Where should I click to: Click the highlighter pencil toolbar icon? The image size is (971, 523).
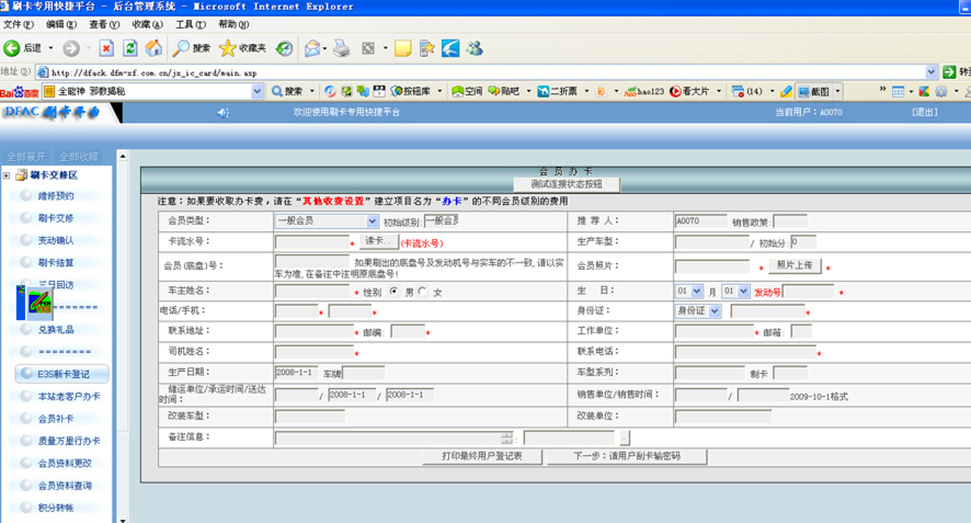click(x=785, y=92)
